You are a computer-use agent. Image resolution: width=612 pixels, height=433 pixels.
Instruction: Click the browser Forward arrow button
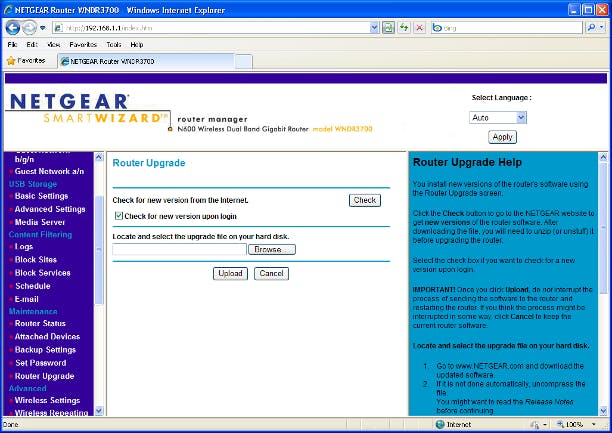(29, 28)
